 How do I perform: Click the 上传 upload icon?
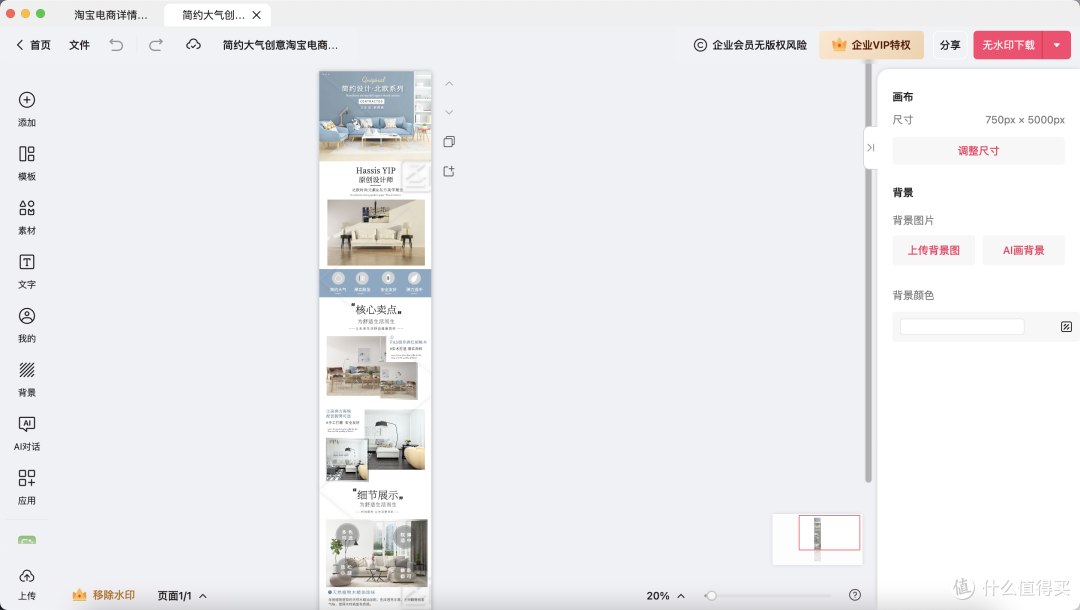pyautogui.click(x=27, y=576)
